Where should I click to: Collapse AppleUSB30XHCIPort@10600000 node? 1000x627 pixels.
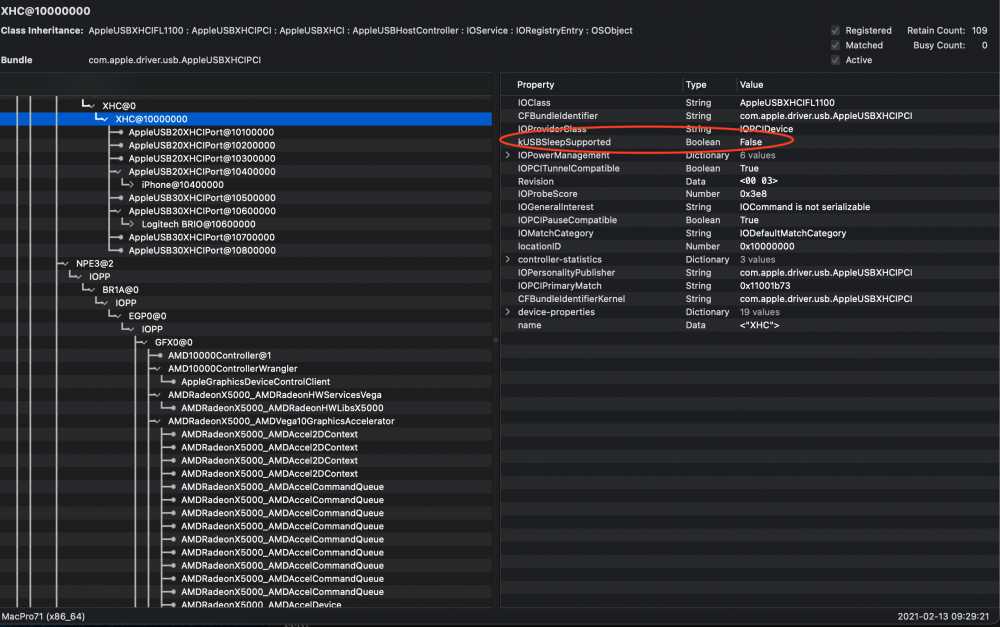click(117, 211)
